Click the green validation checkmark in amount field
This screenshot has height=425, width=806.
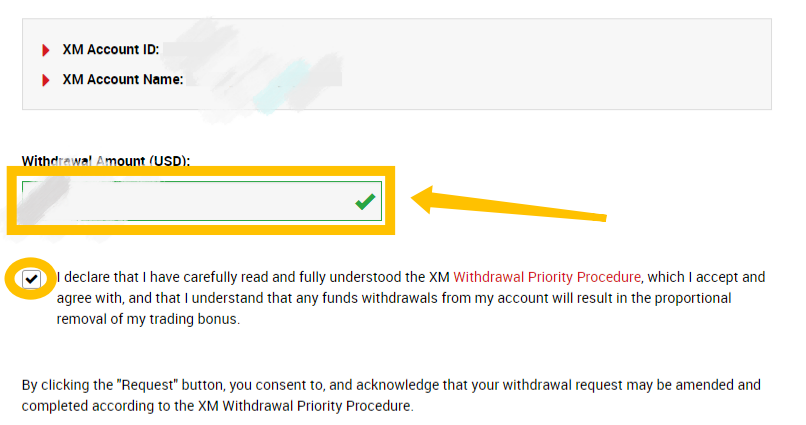point(365,202)
